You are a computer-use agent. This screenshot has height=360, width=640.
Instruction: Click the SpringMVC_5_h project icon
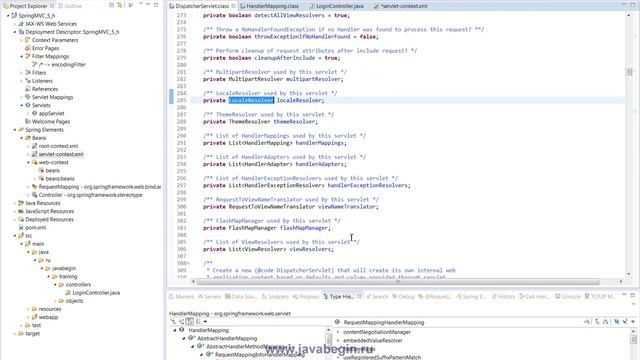tap(14, 16)
